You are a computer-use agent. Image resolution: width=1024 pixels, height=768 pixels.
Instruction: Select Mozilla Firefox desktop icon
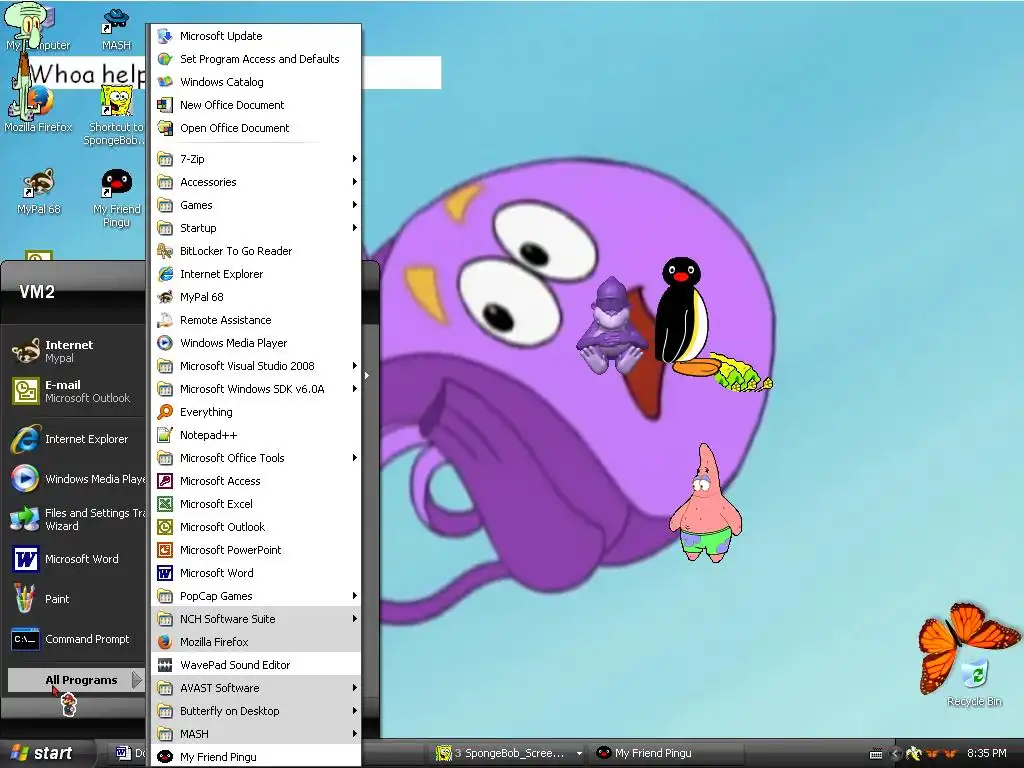(x=38, y=109)
